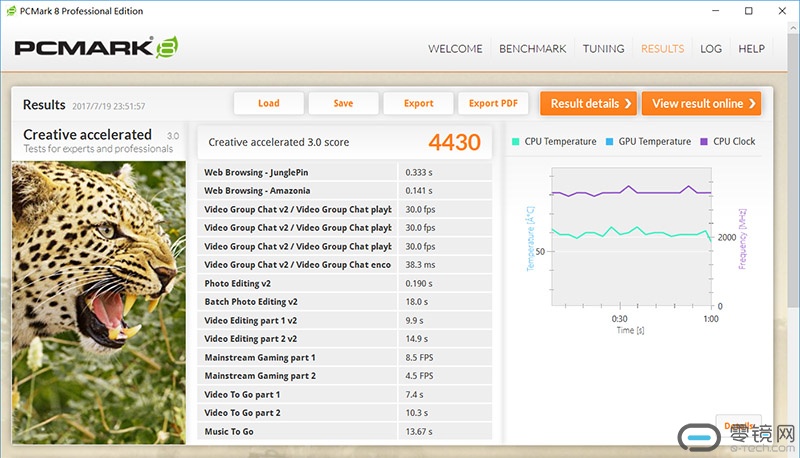
Task: Click the Creative accelerated heading
Action: point(87,135)
